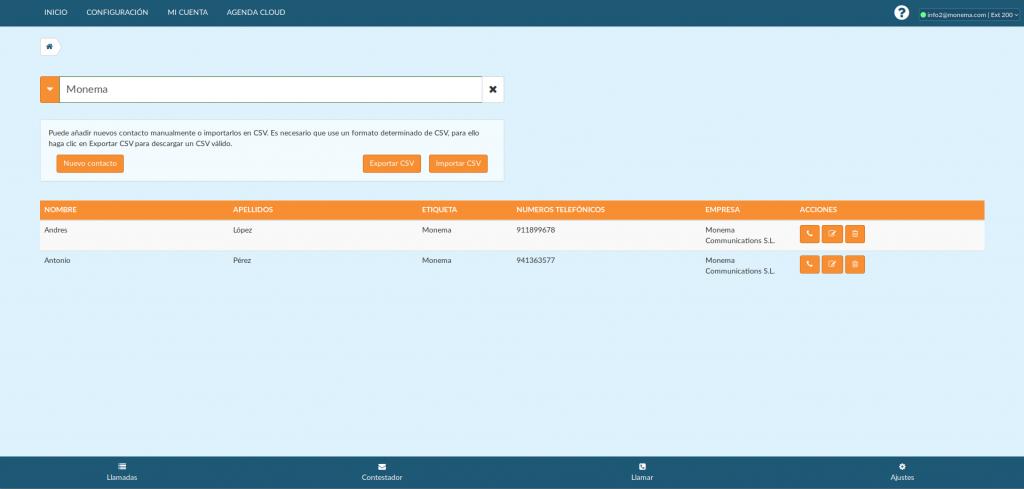Call Antonio Pérez using the phone icon

pyautogui.click(x=809, y=264)
